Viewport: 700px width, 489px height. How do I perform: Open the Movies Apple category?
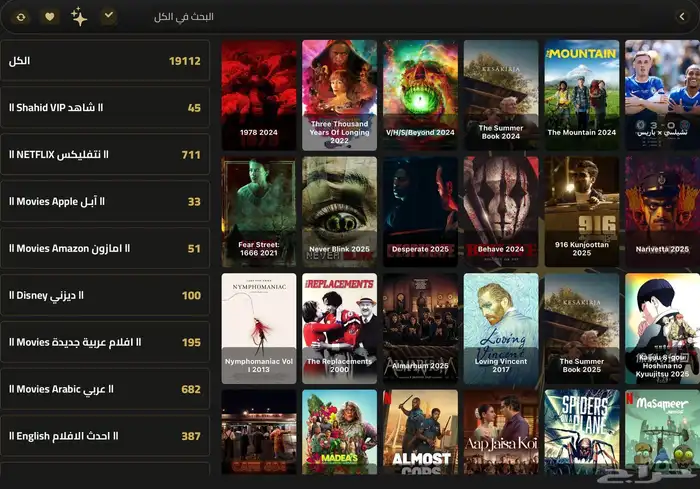pyautogui.click(x=105, y=202)
